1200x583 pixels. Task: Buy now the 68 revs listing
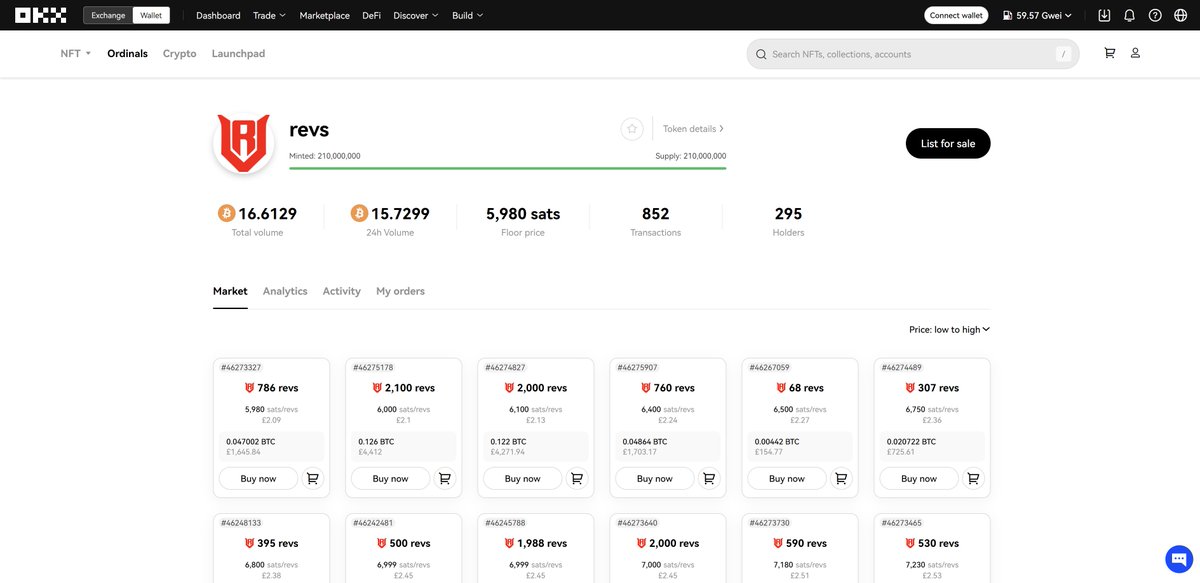click(786, 479)
